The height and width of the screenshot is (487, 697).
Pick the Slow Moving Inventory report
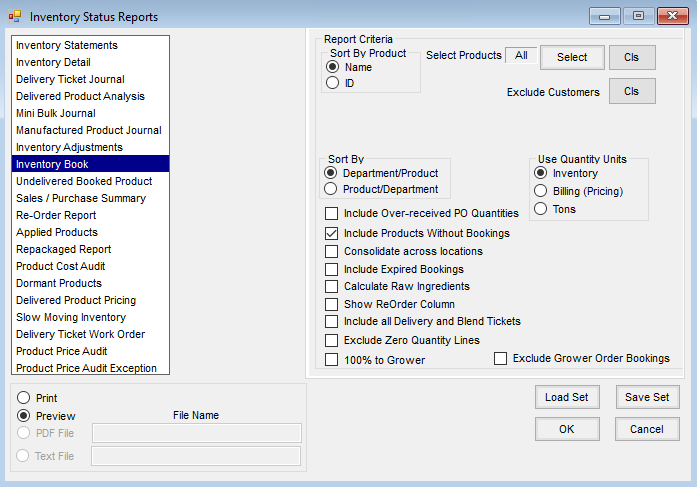coord(70,317)
